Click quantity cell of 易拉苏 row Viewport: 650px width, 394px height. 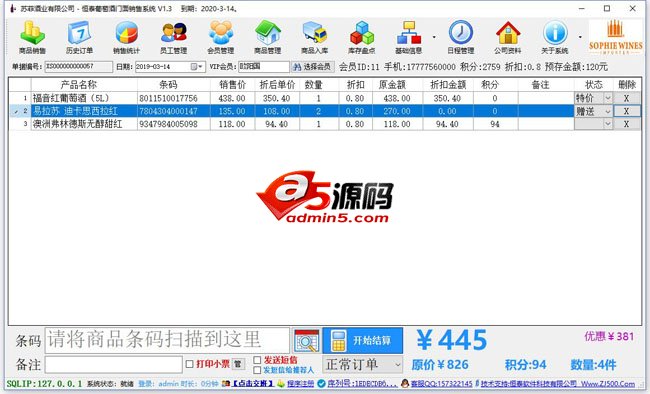(x=319, y=111)
